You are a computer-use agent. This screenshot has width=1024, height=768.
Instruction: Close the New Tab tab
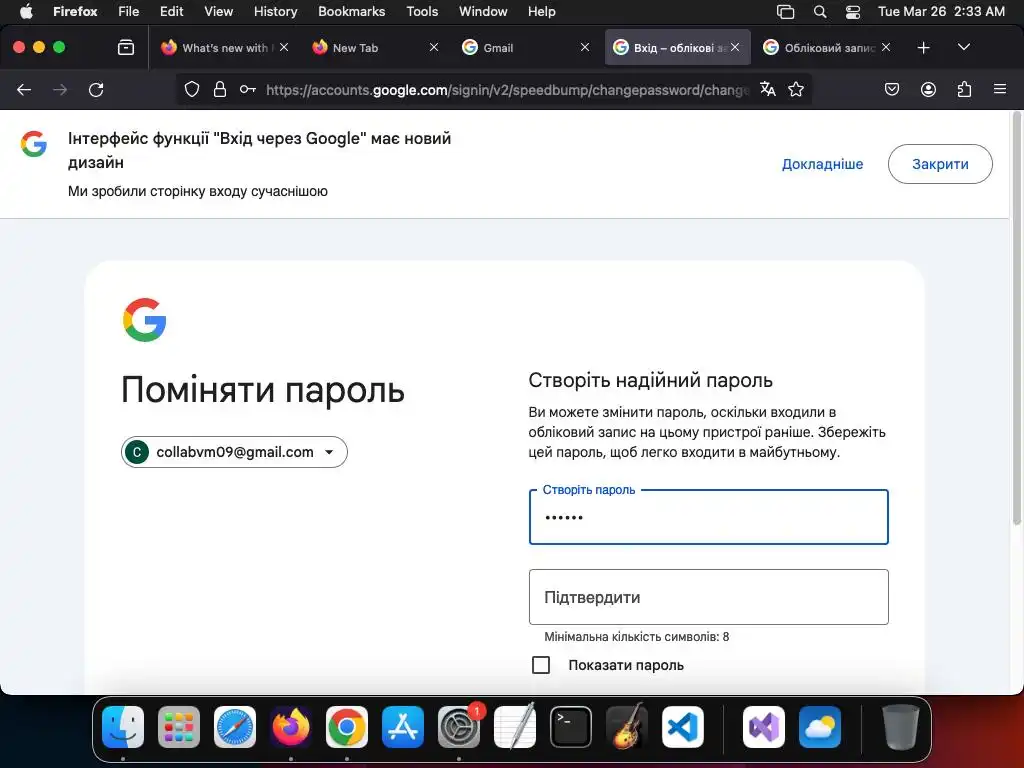pyautogui.click(x=434, y=47)
